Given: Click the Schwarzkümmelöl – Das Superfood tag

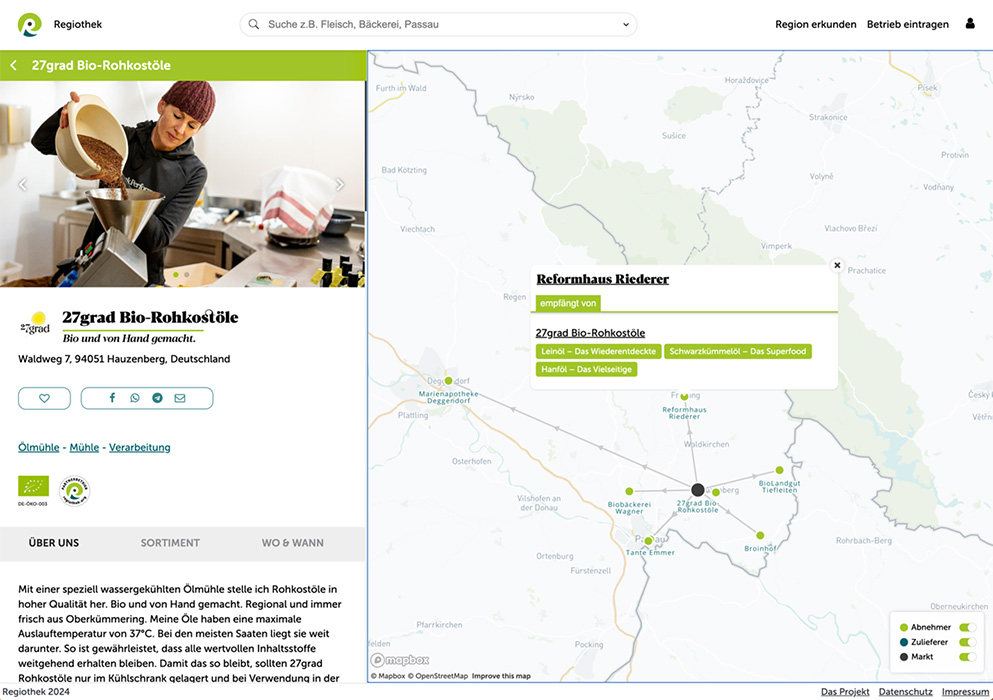Looking at the screenshot, I should pos(738,351).
